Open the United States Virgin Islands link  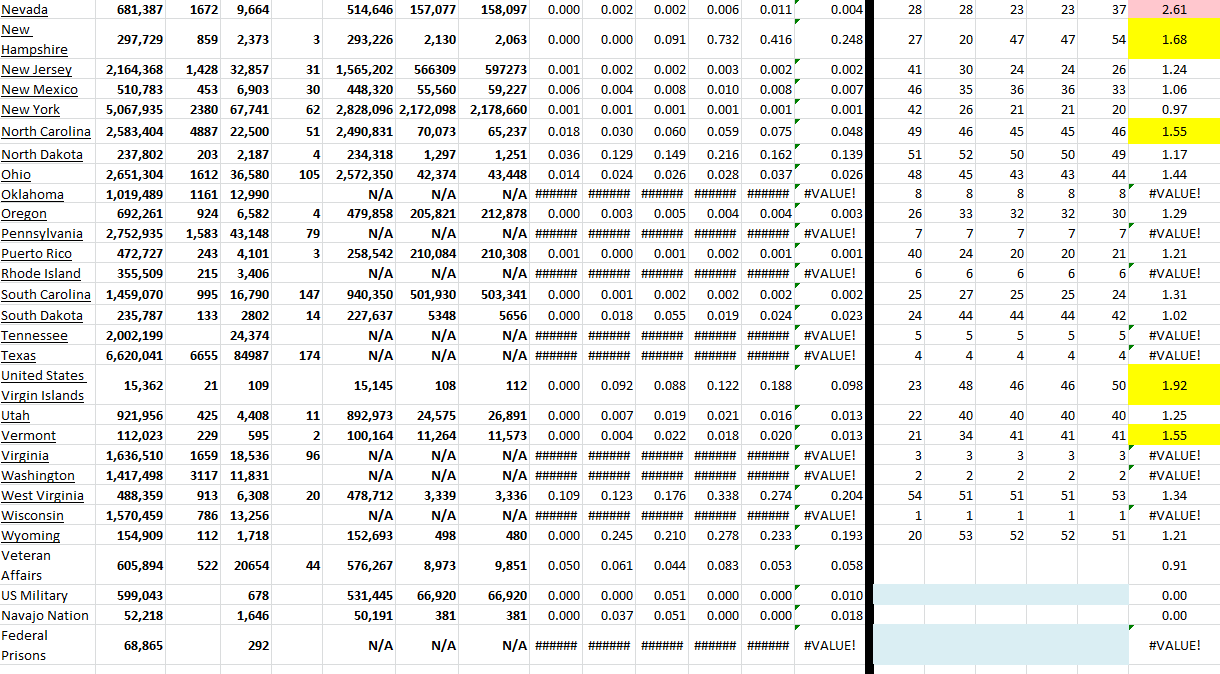[44, 385]
